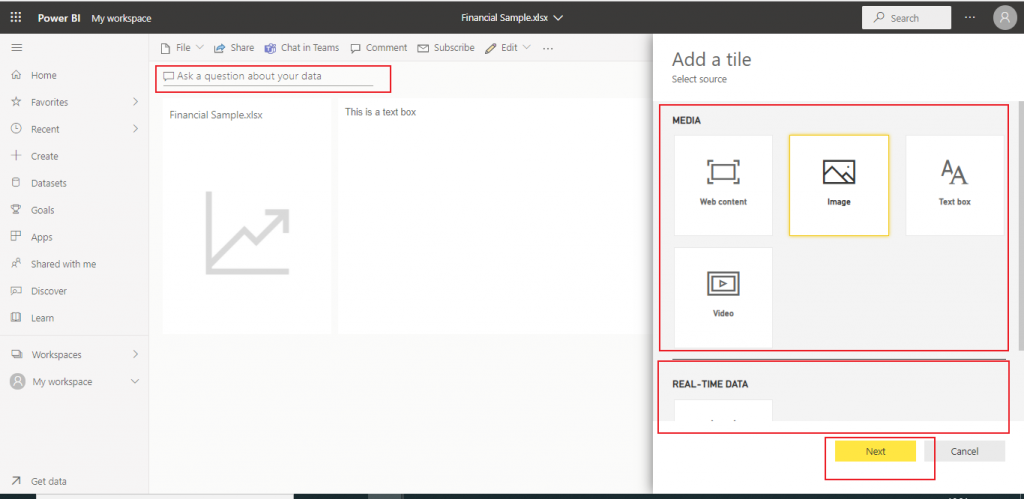Click the Search box in header
This screenshot has height=499, width=1024.
tap(906, 18)
